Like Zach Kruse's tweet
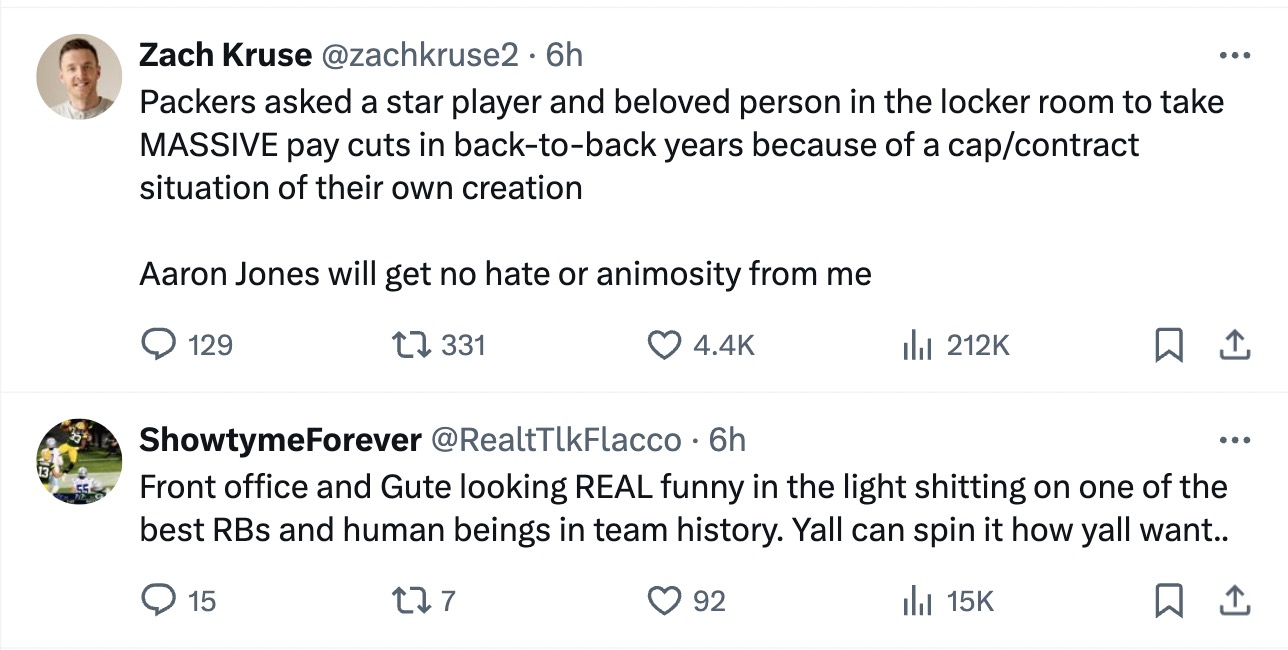This screenshot has height=650, width=1288. (x=664, y=345)
